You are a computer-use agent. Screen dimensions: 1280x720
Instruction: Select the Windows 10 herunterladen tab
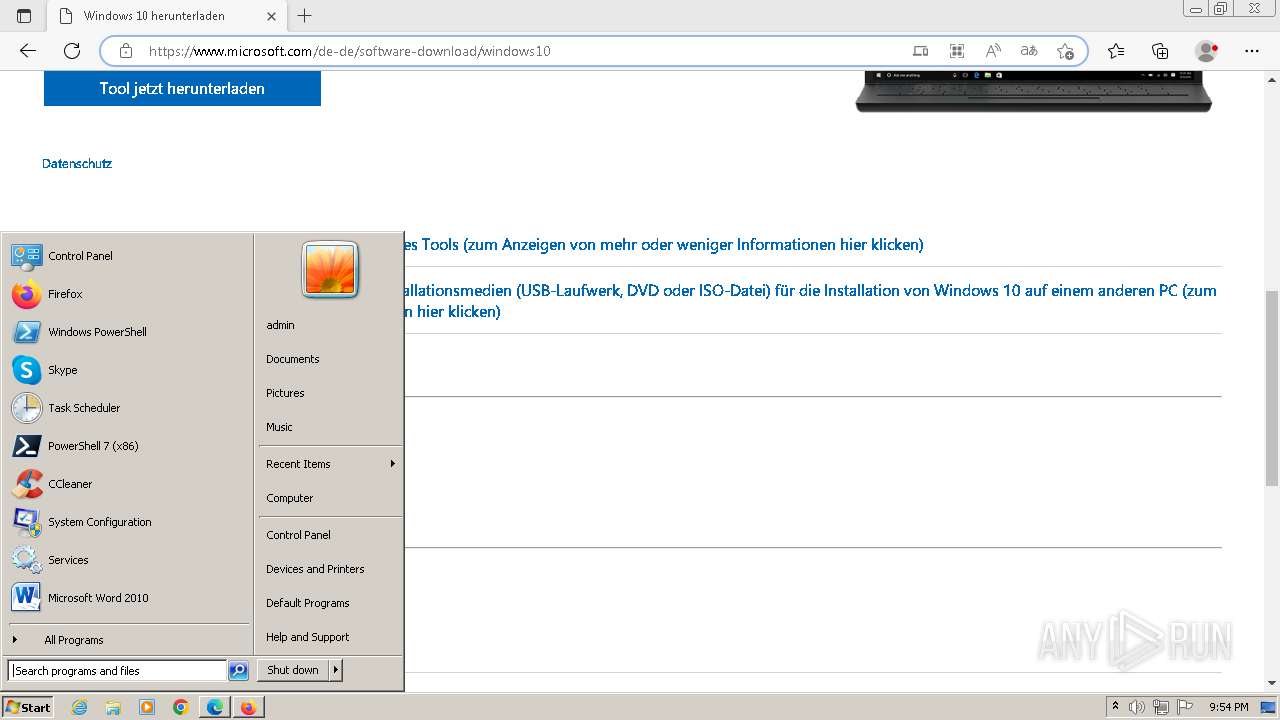tap(167, 16)
